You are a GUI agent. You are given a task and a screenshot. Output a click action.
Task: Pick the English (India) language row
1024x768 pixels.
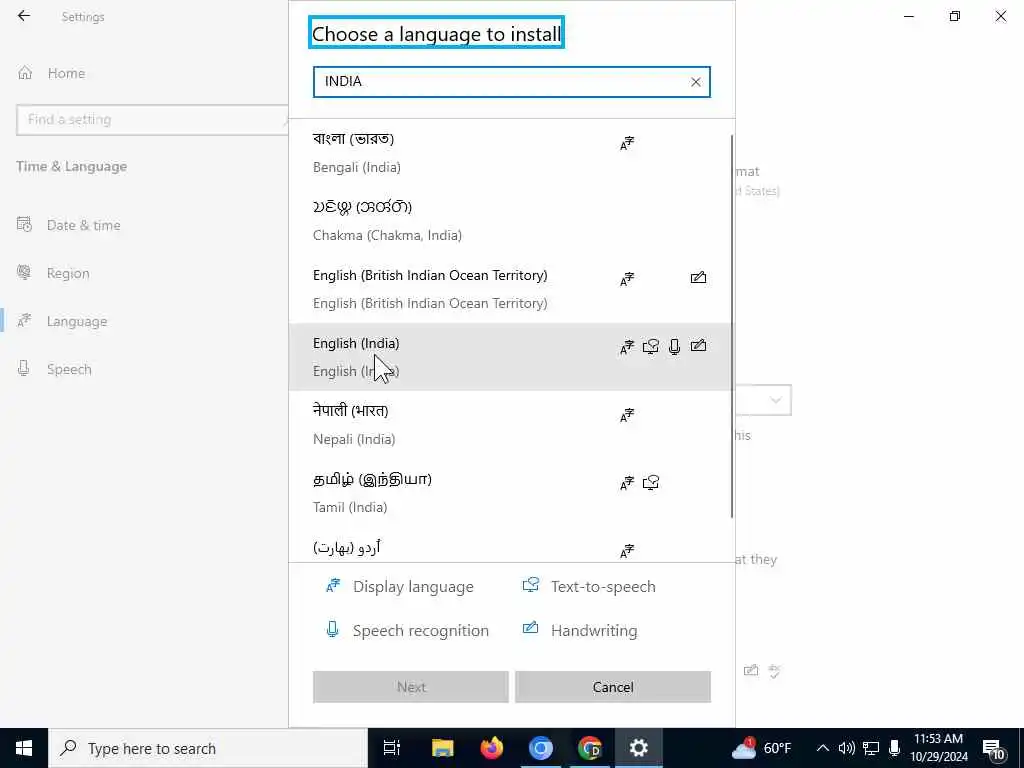(509, 357)
